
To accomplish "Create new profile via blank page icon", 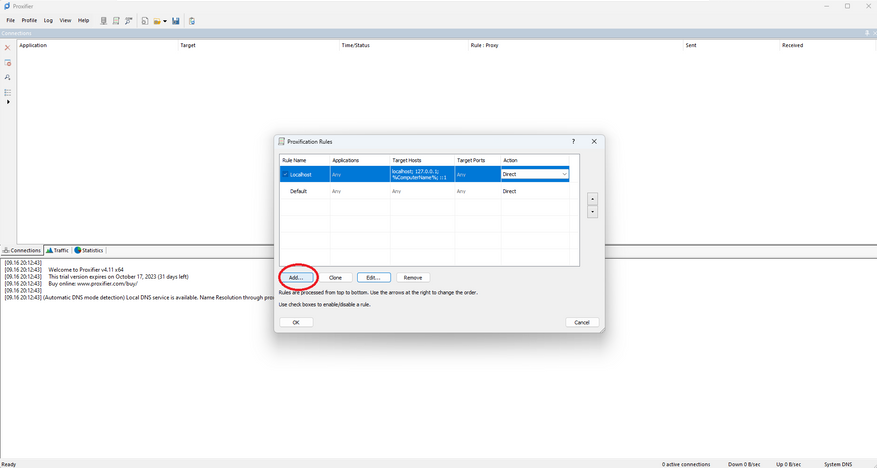I will [145, 21].
